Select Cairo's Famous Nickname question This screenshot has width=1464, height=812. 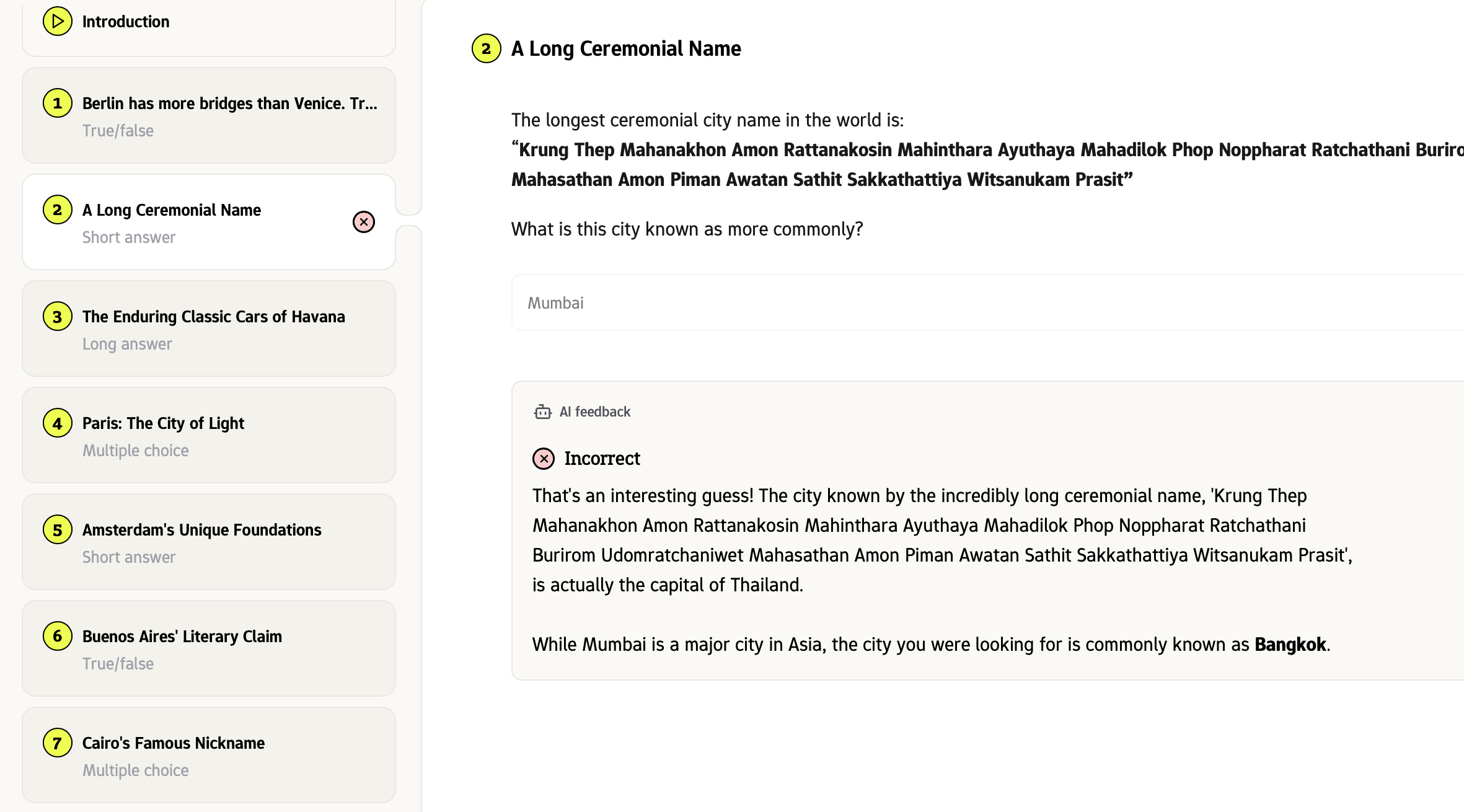pos(173,743)
